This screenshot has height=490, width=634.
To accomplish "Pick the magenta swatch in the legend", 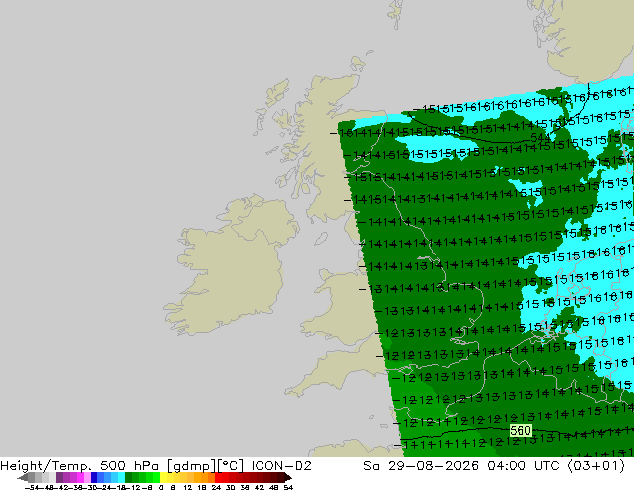I will pos(80,477).
